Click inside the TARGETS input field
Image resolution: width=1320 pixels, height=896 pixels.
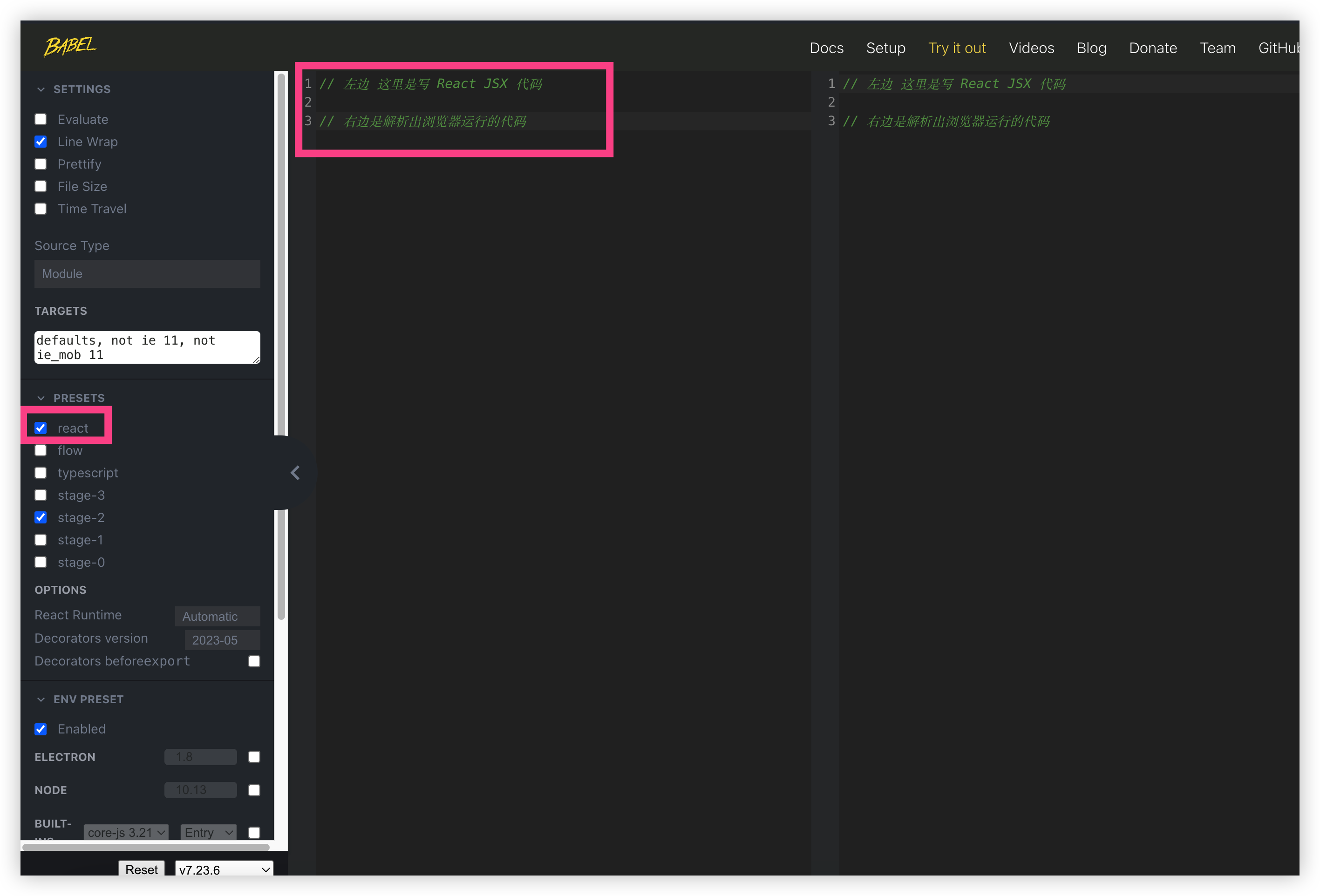(x=147, y=347)
